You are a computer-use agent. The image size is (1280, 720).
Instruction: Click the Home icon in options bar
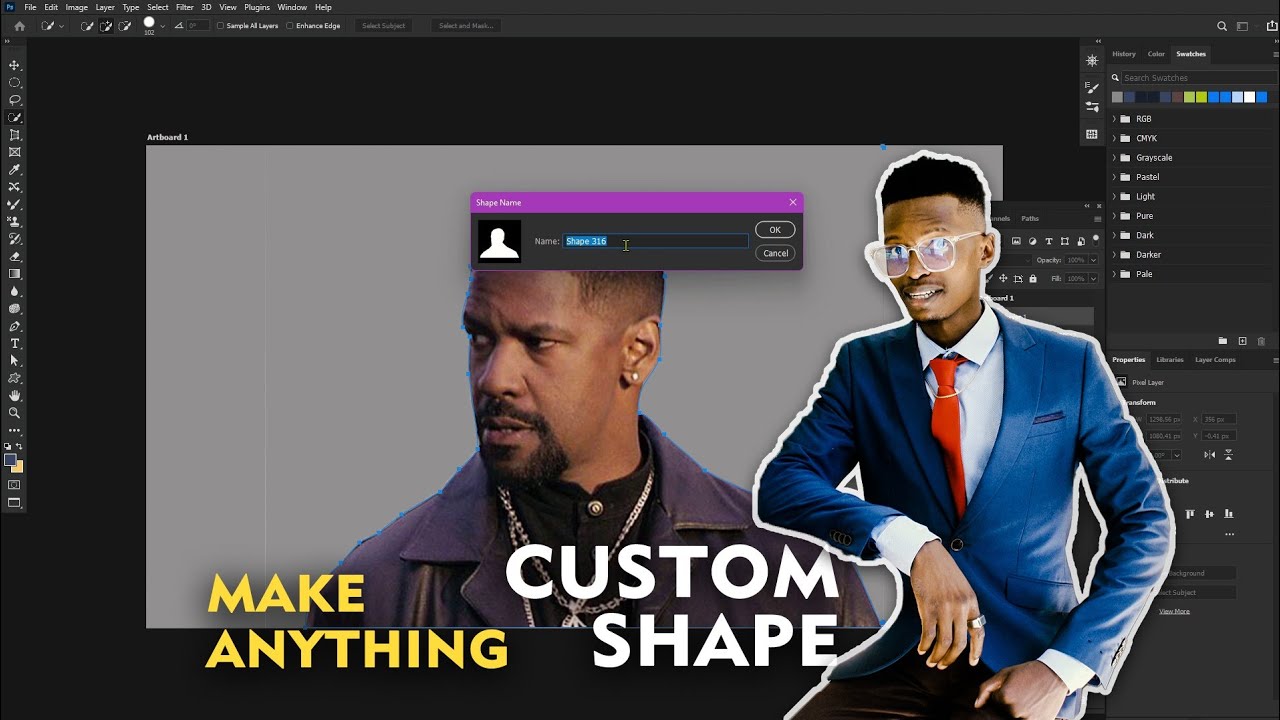click(19, 26)
